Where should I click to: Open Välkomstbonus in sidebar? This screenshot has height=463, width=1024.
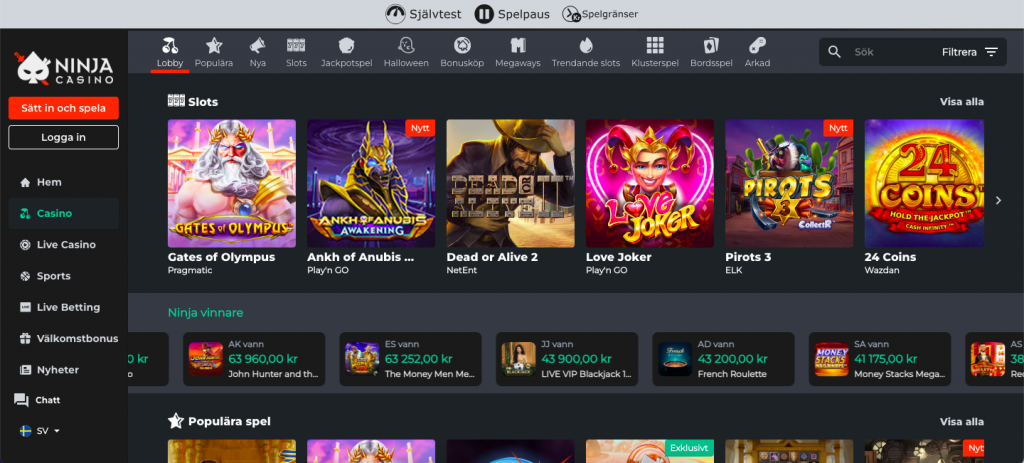click(x=63, y=339)
